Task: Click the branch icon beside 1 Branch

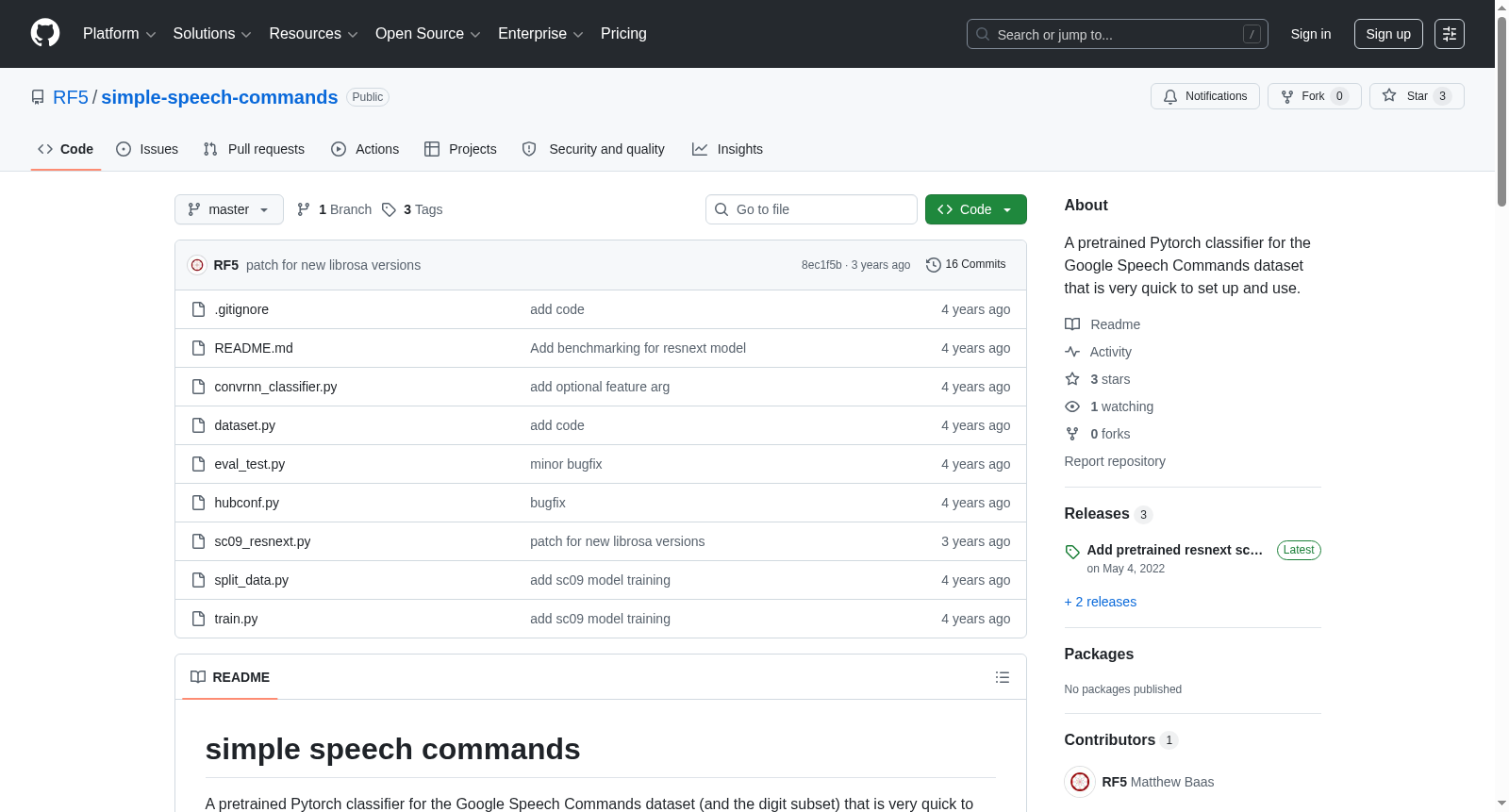Action: tap(304, 209)
